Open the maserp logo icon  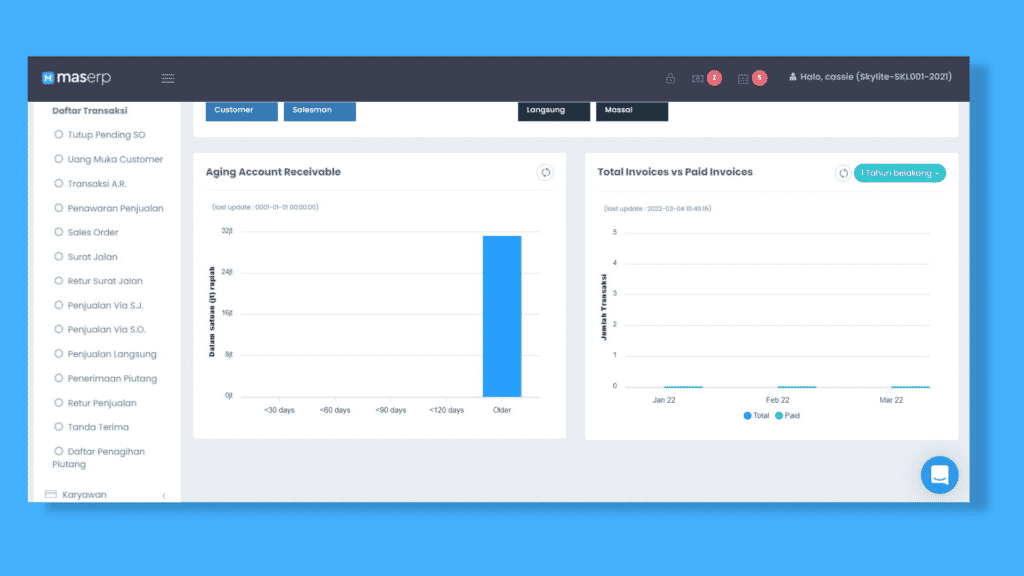tap(49, 78)
